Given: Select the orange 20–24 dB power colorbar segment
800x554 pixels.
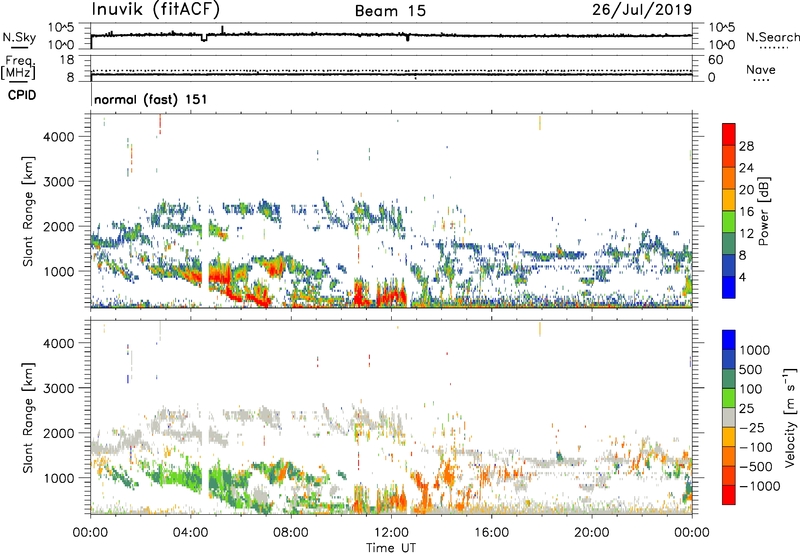Looking at the screenshot, I should (x=729, y=178).
